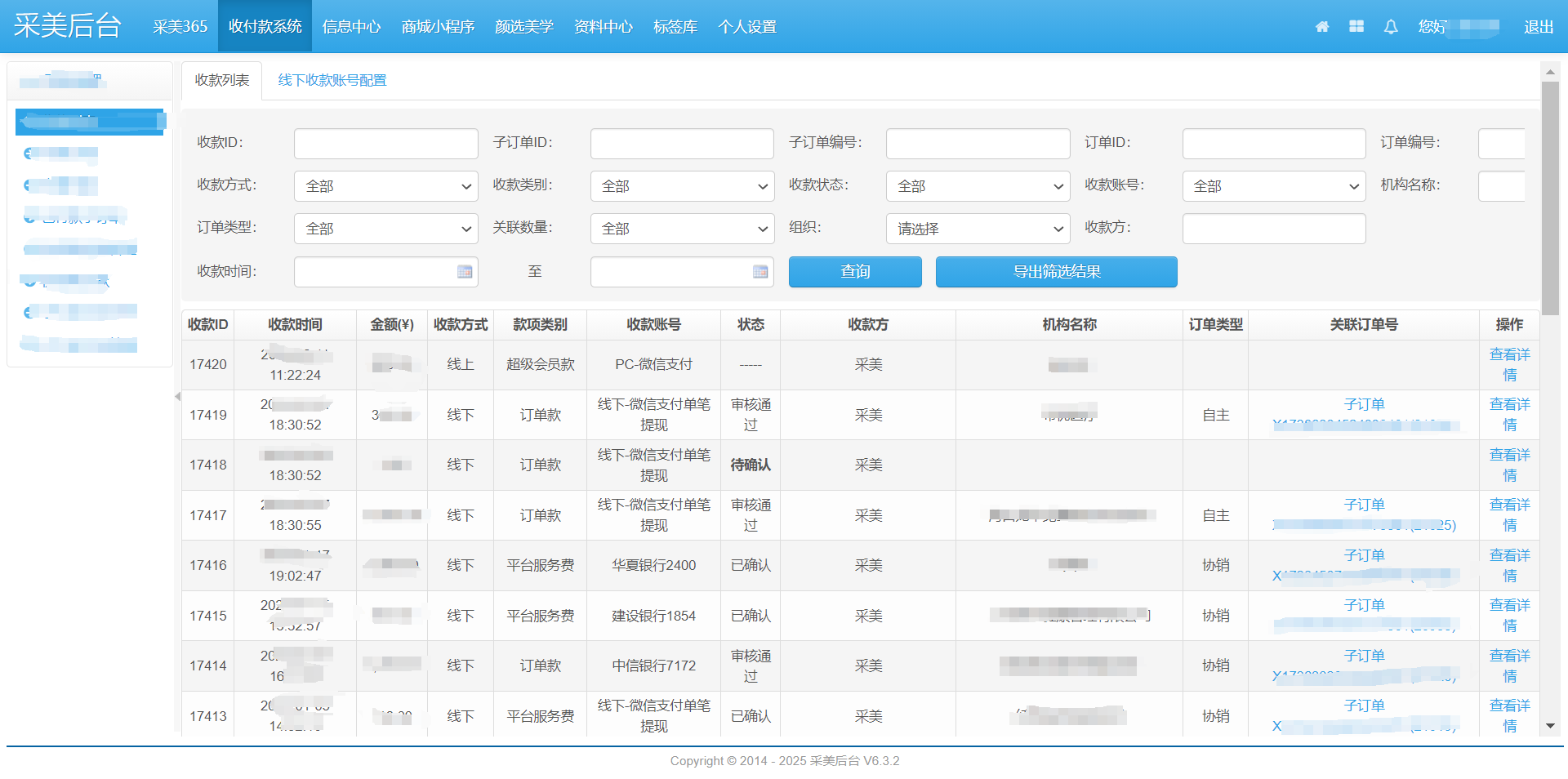Open the home icon in header
This screenshot has width=1568, height=779.
coord(1322,27)
